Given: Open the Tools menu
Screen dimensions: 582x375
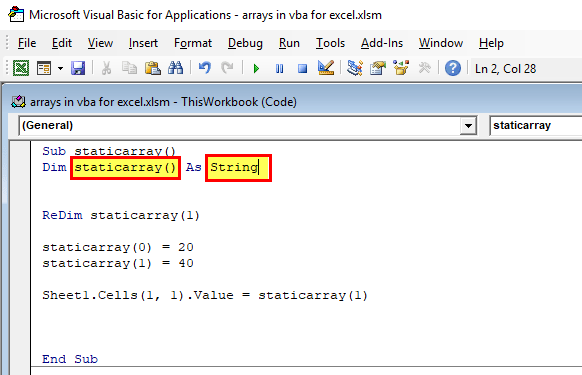Looking at the screenshot, I should (330, 43).
